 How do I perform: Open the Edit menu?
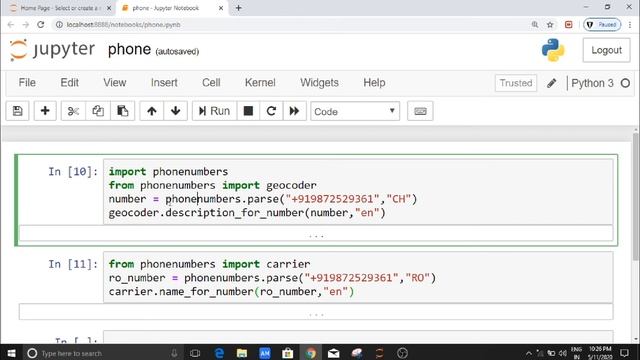coord(69,83)
